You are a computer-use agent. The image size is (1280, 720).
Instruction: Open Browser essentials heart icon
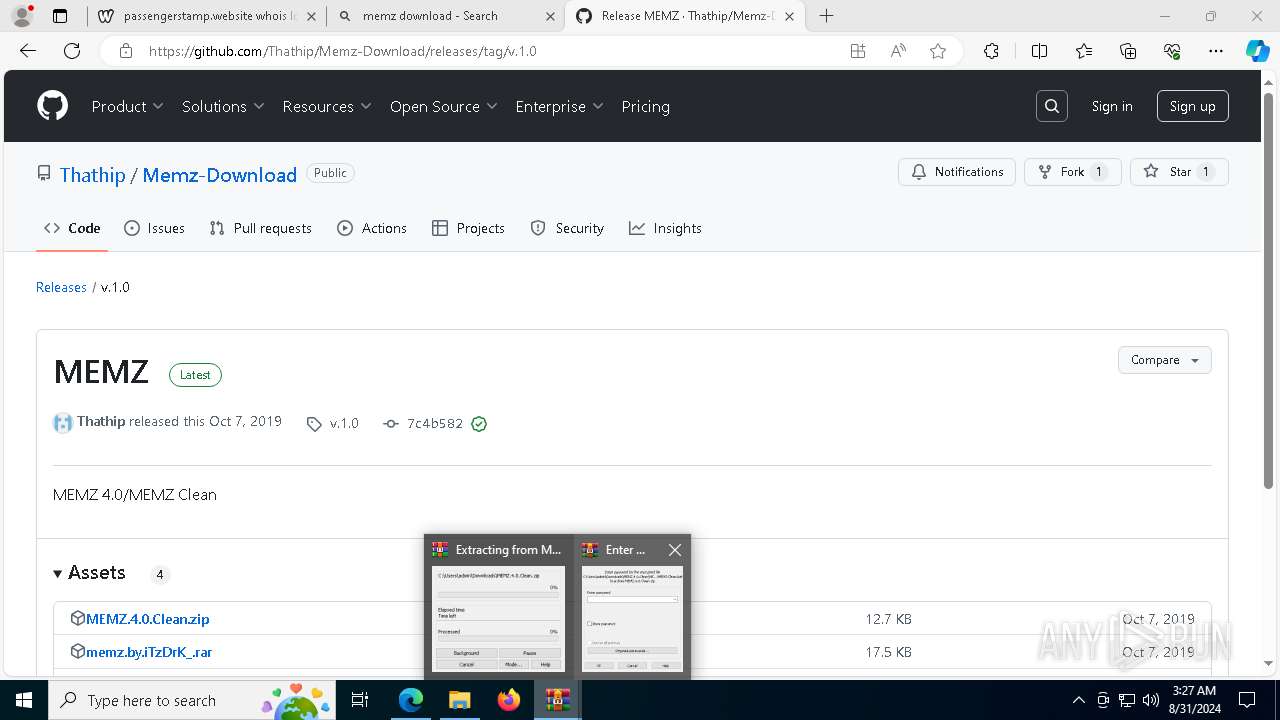coord(1173,51)
